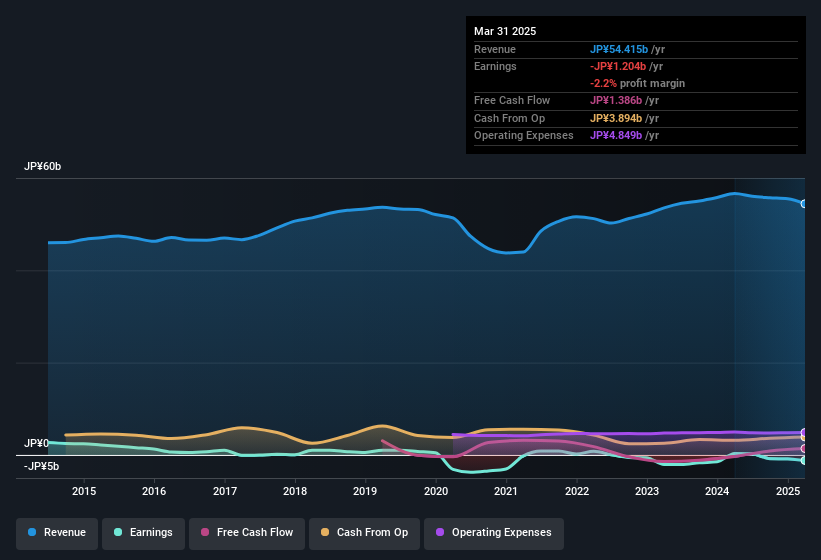821x560 pixels.
Task: Toggle the Revenue legend button
Action: [57, 533]
